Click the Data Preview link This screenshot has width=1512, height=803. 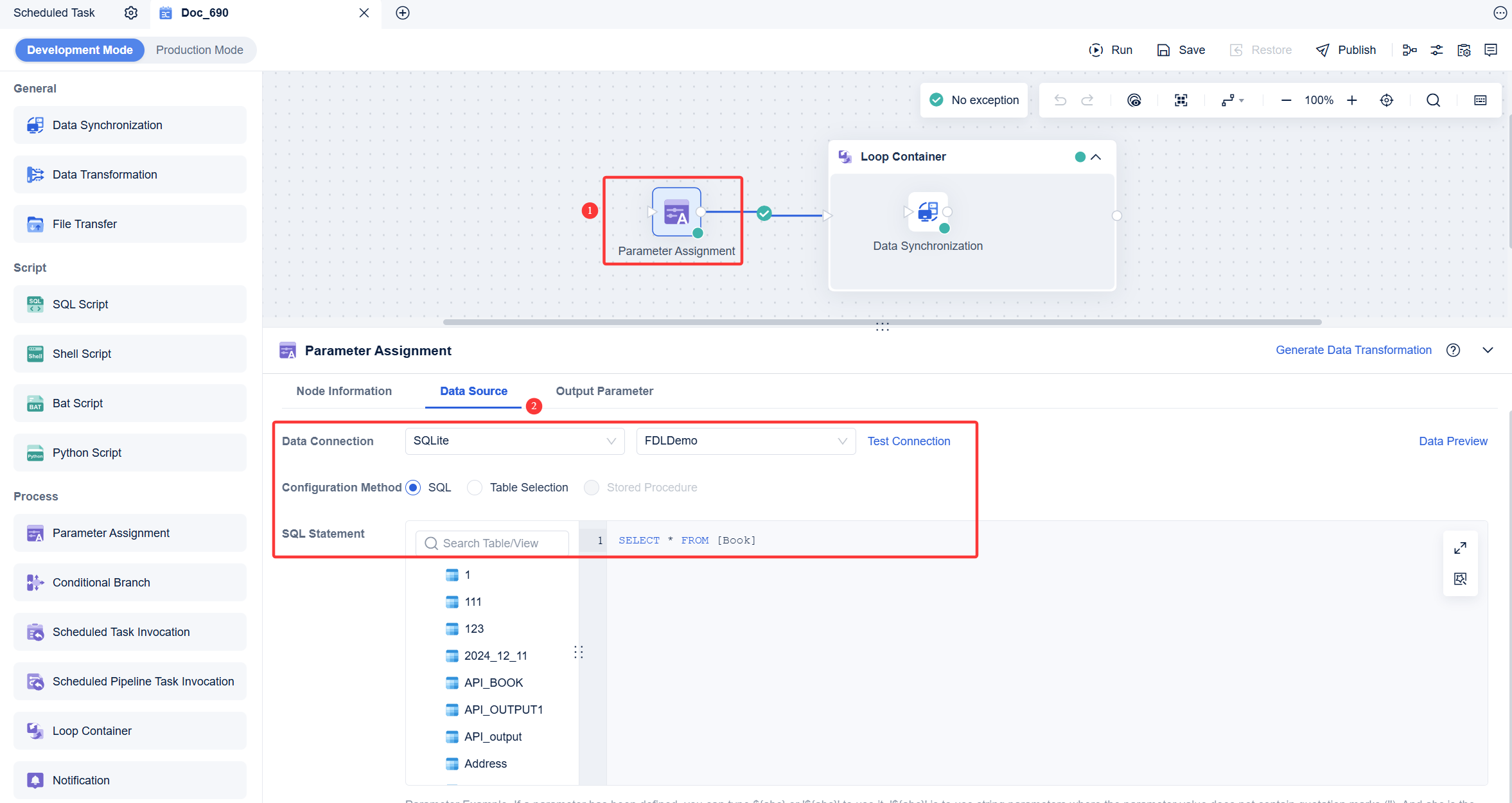1453,441
